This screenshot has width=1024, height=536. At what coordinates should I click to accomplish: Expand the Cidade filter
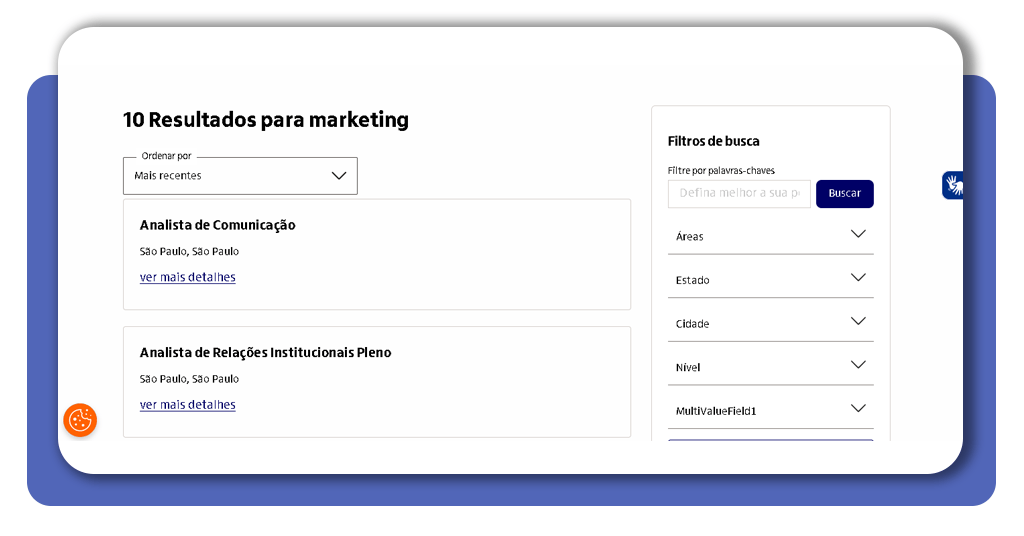point(771,323)
